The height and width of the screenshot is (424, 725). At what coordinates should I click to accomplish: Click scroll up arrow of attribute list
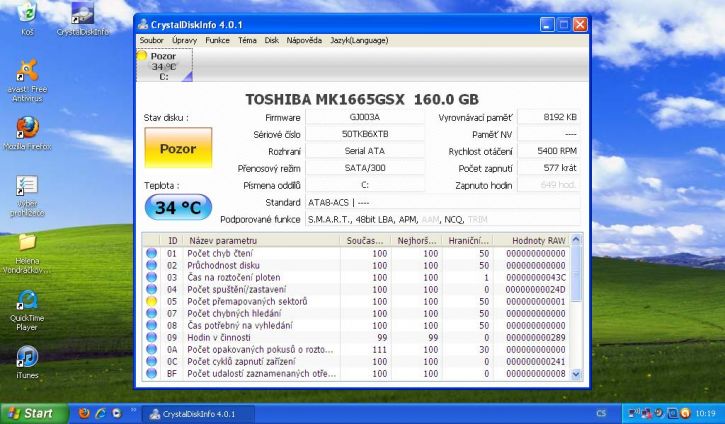[576, 240]
